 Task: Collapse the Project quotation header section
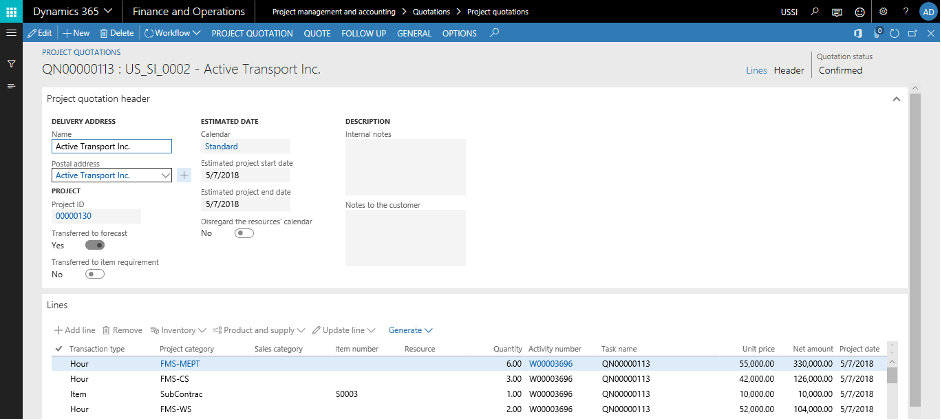(x=896, y=99)
